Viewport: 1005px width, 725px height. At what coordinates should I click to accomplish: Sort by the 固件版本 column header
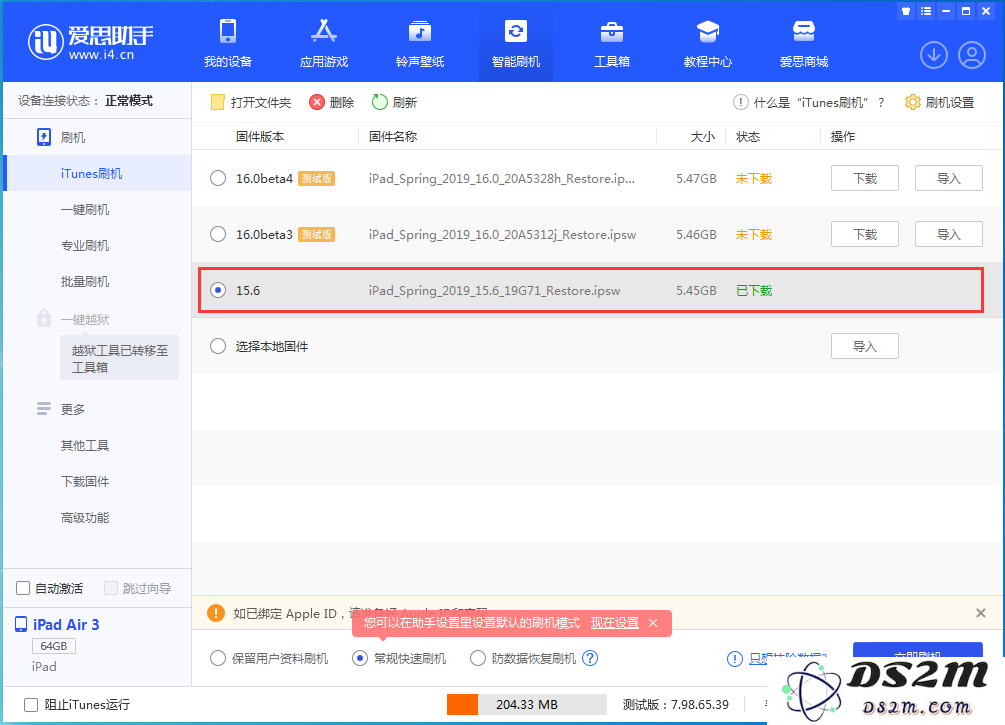[x=260, y=137]
